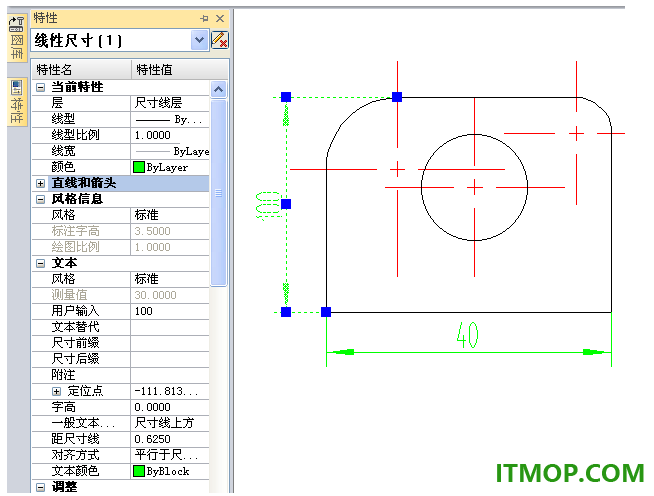Select the green 40 dimension text

tap(467, 335)
